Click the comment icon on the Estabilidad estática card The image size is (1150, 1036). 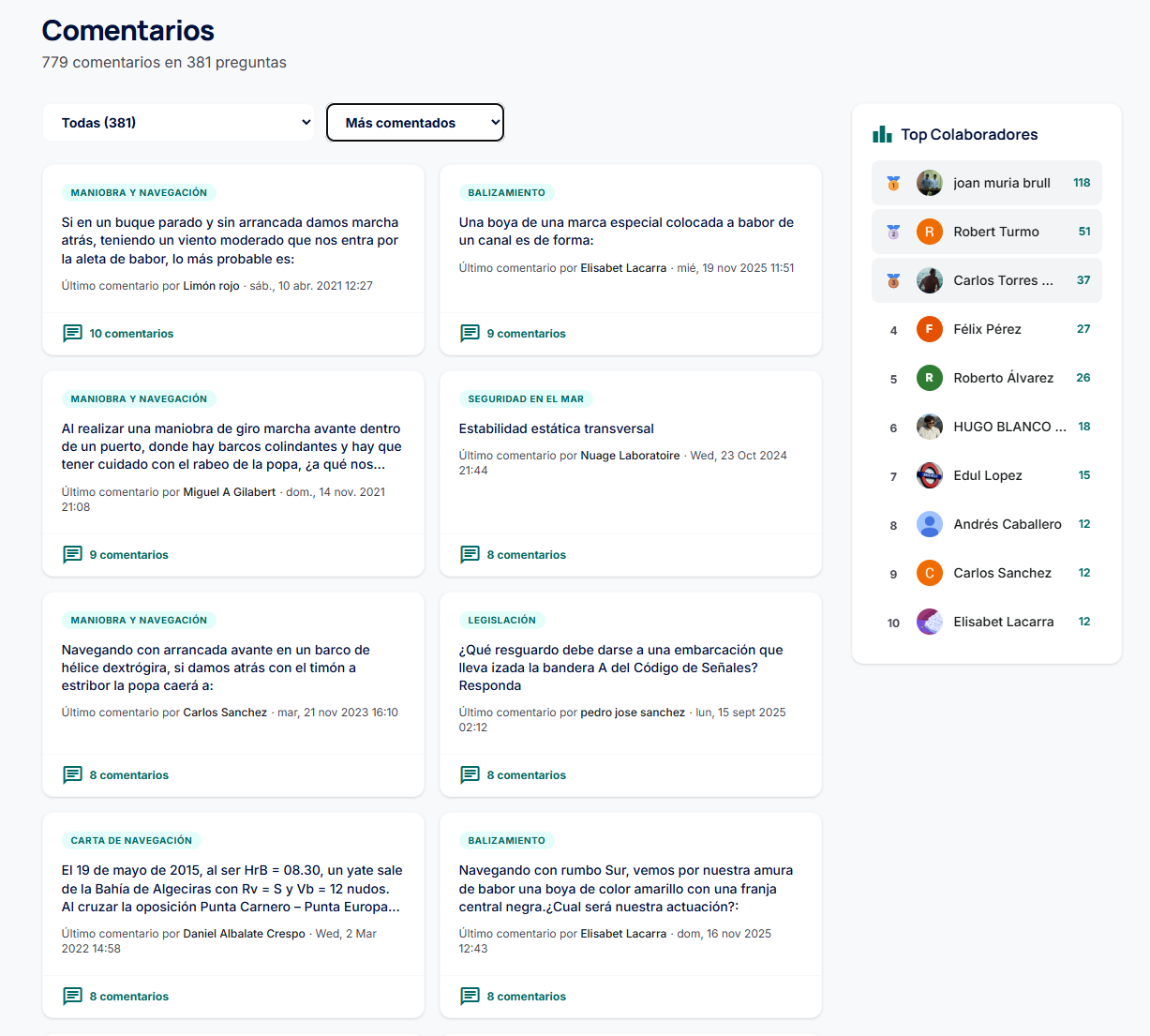coord(470,554)
